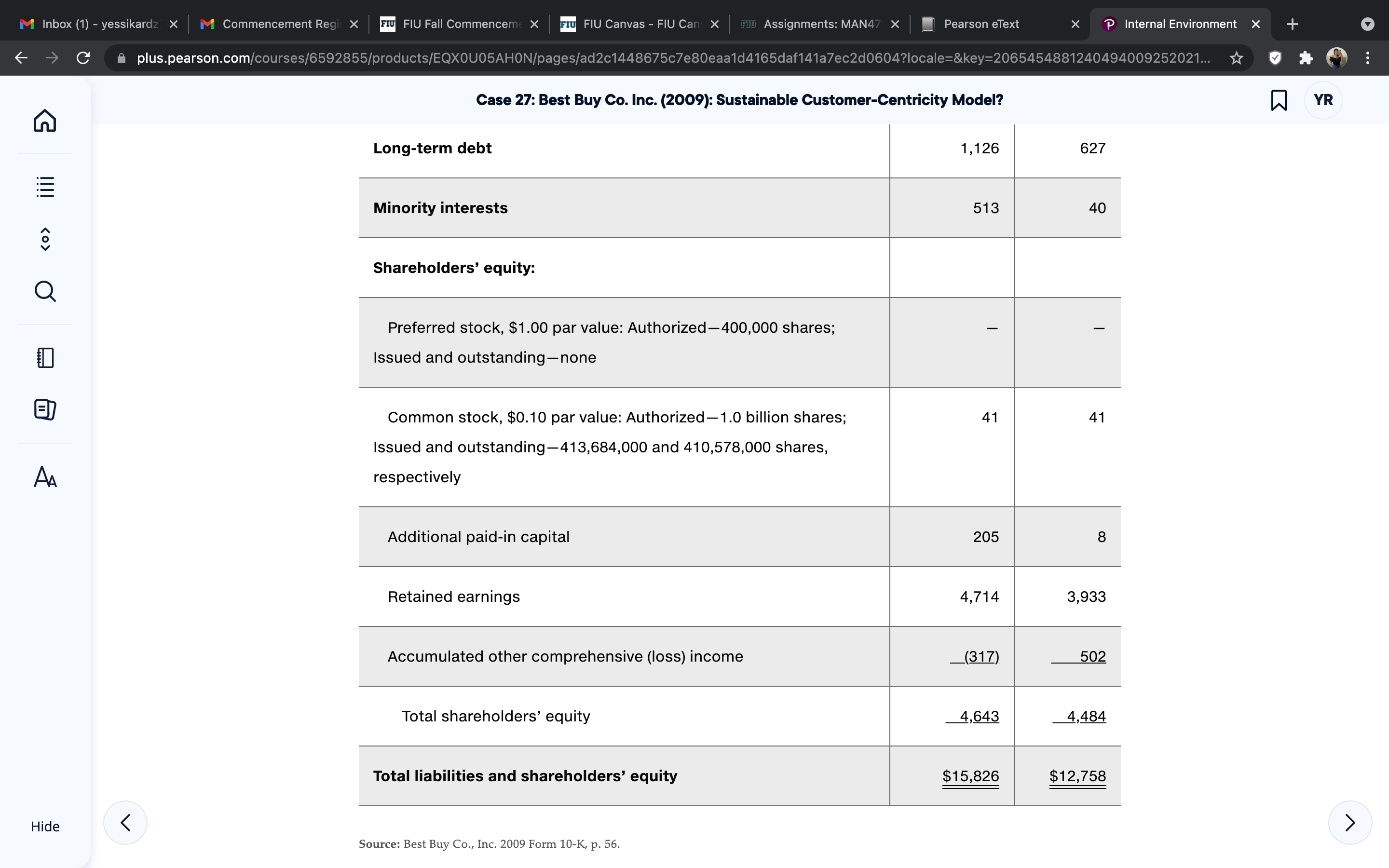Click the 'Additional paid-in capital' row label
This screenshot has width=1389, height=868.
click(x=479, y=537)
